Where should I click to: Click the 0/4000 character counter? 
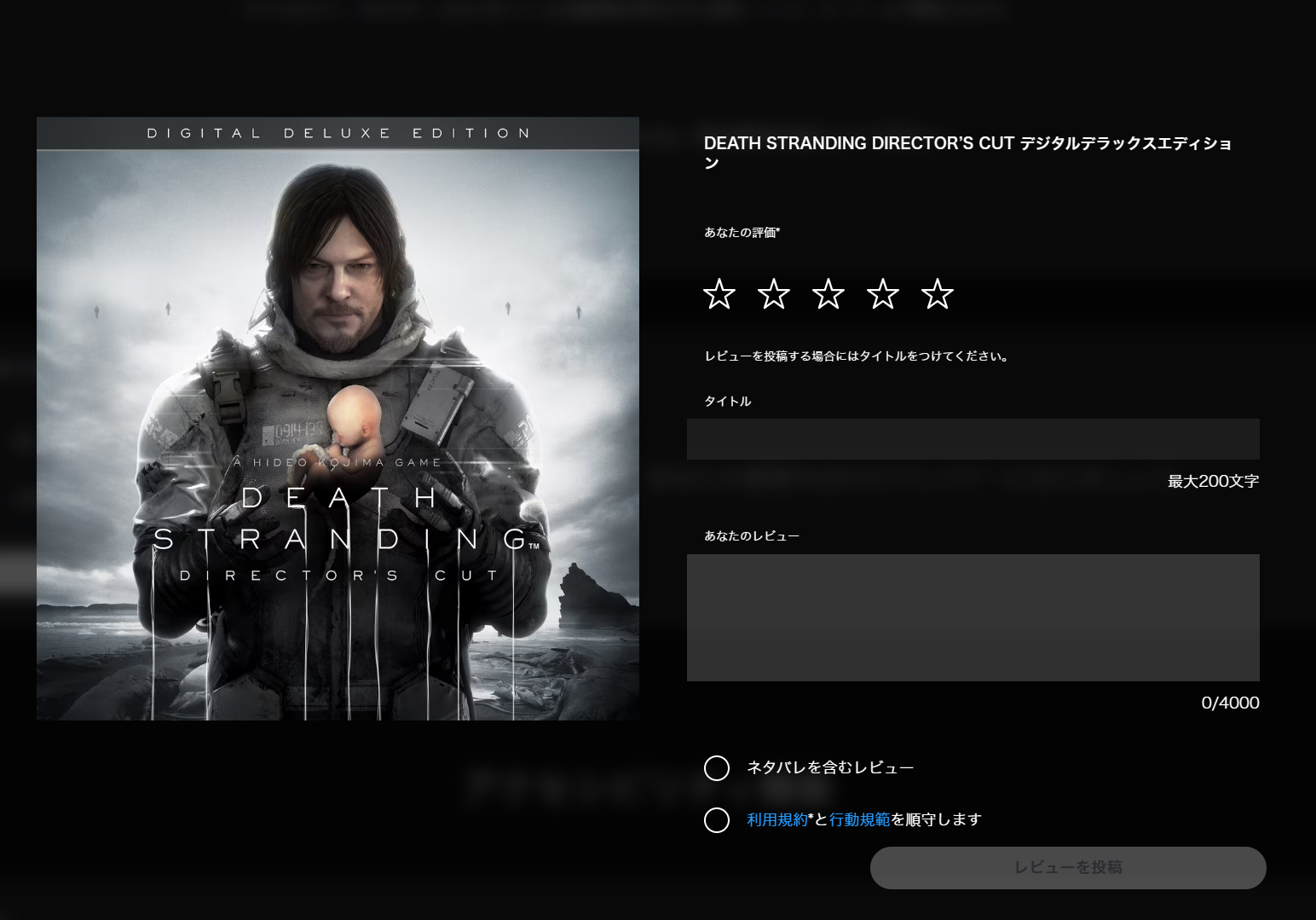[1230, 703]
